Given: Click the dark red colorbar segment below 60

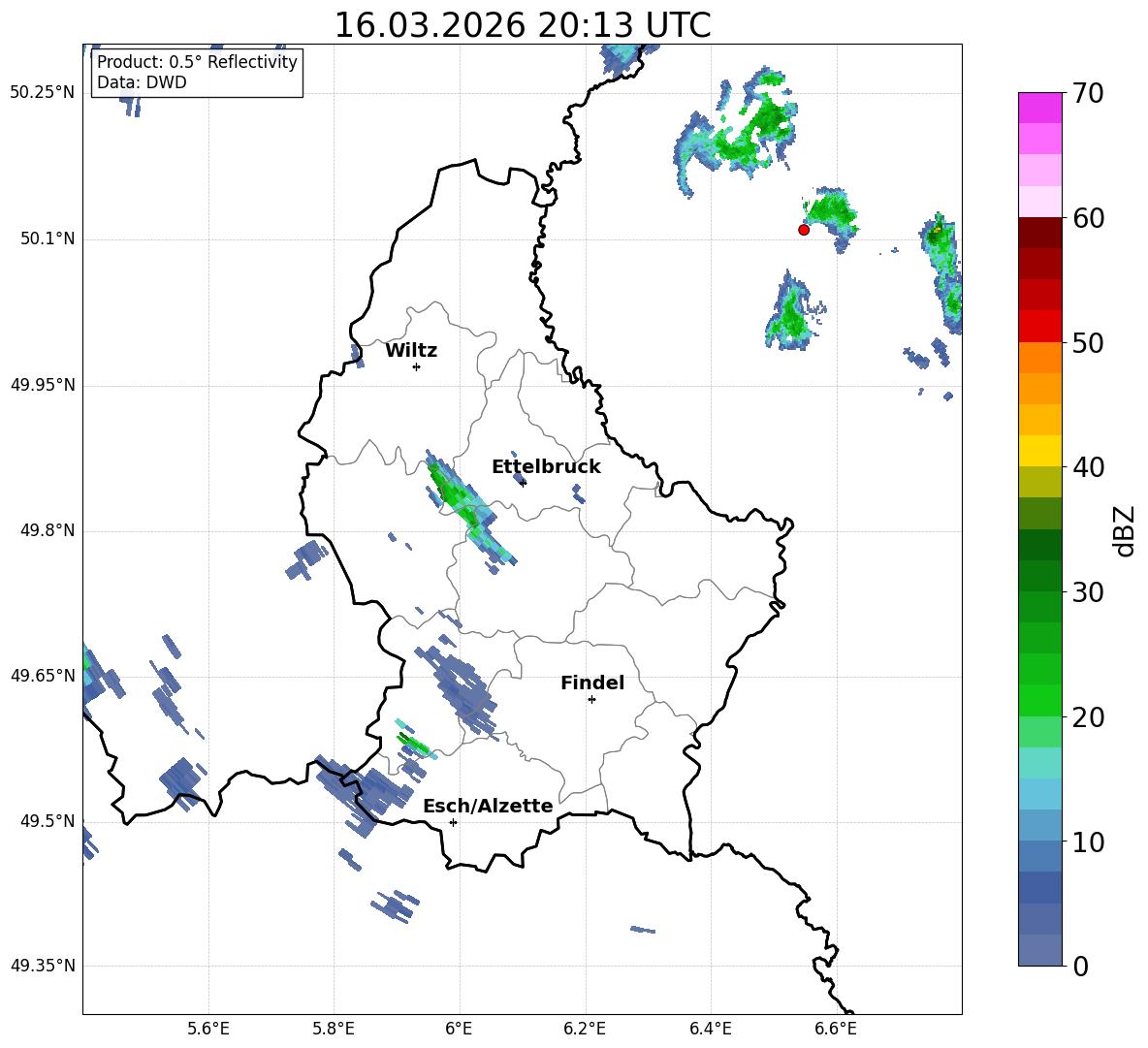Looking at the screenshot, I should [1039, 233].
